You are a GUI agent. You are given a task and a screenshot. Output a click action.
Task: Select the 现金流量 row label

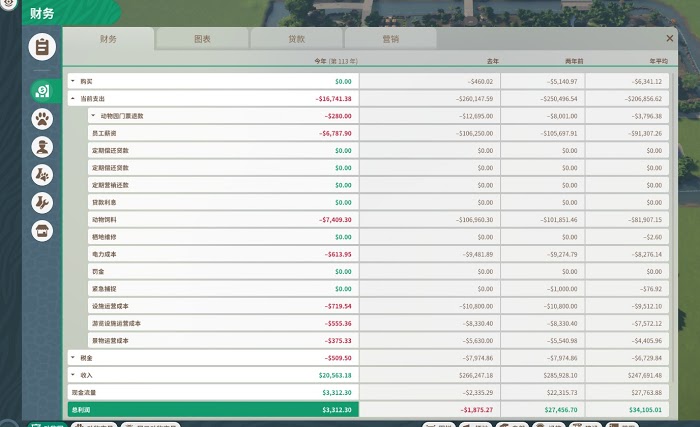coord(84,393)
